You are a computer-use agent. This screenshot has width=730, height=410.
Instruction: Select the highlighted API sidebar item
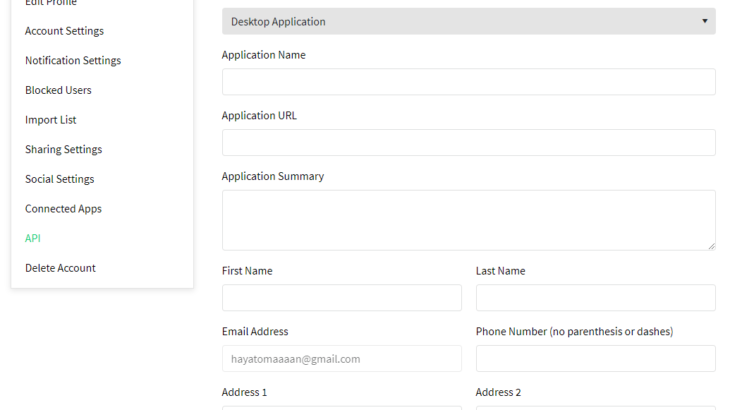click(33, 238)
